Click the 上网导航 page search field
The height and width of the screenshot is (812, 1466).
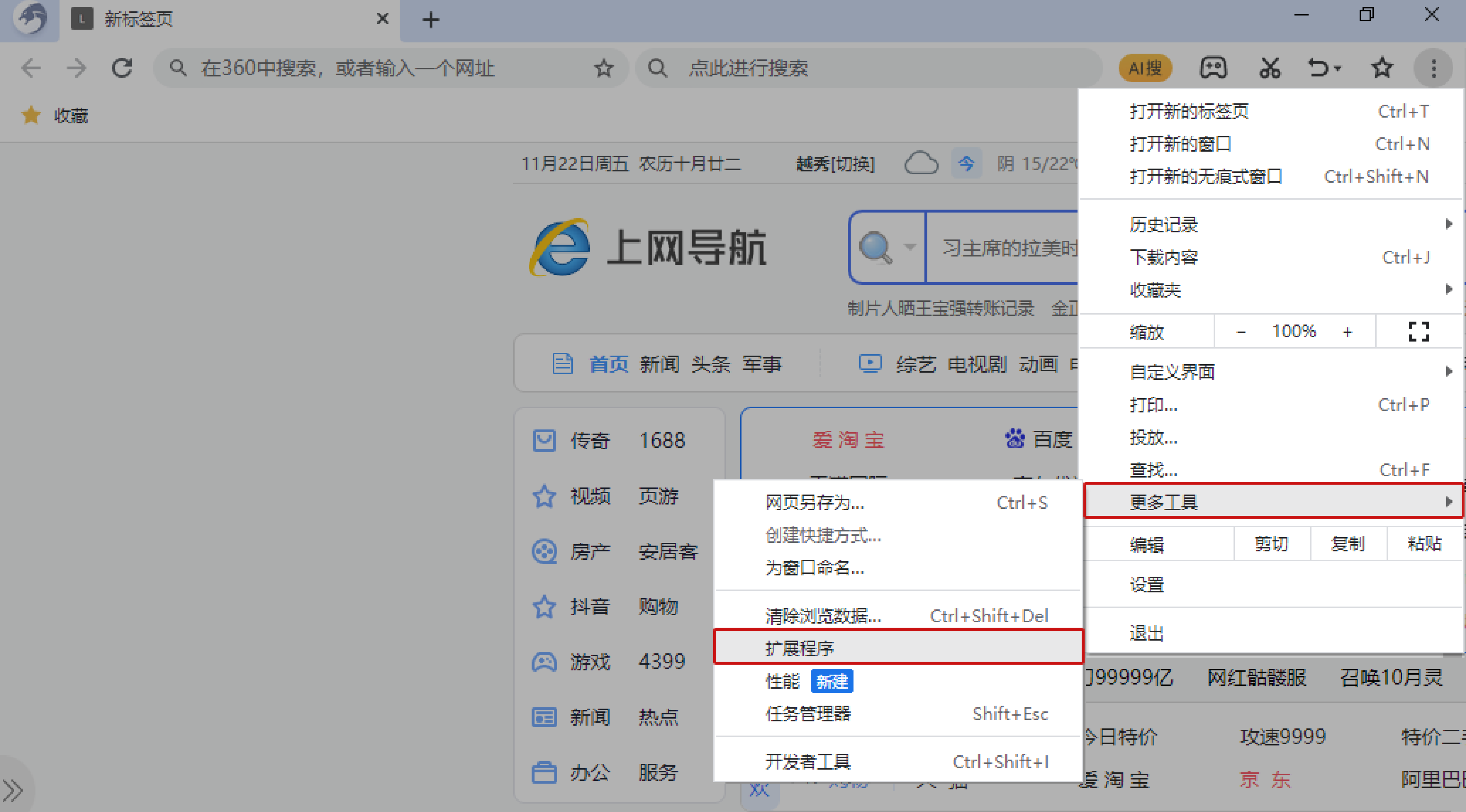tap(1003, 248)
